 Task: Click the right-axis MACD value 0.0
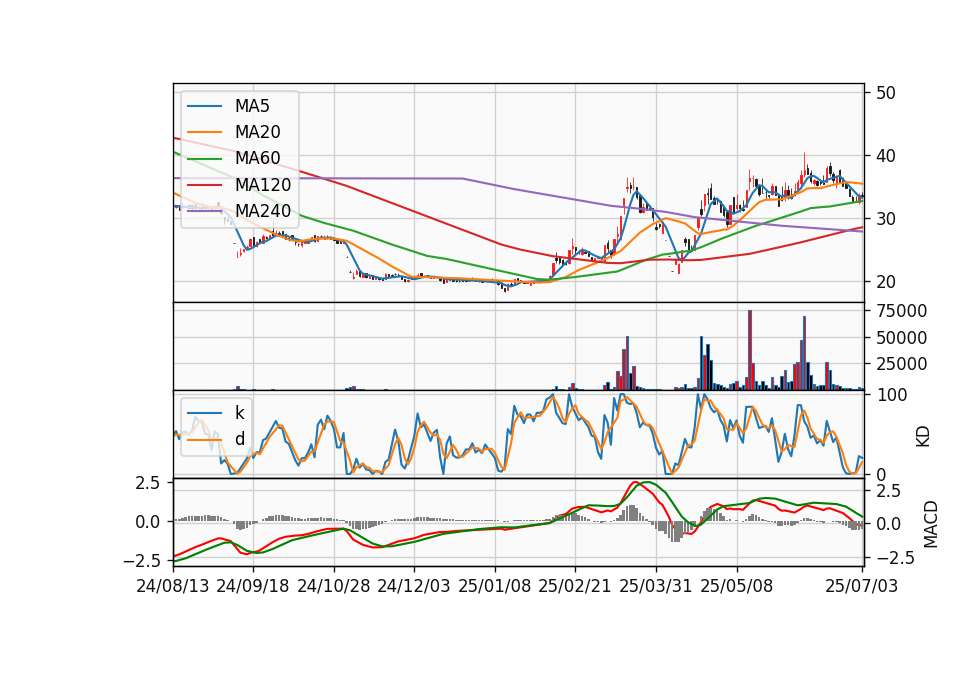(x=888, y=524)
